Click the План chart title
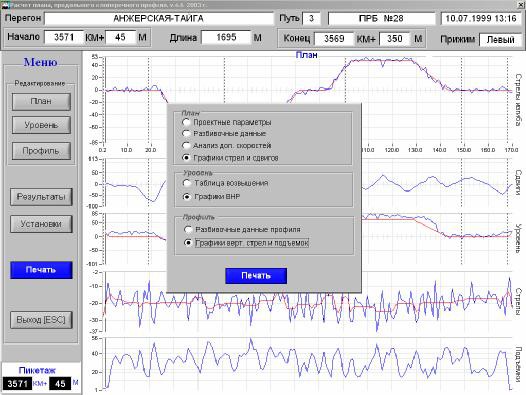The width and height of the screenshot is (526, 395). [x=306, y=55]
